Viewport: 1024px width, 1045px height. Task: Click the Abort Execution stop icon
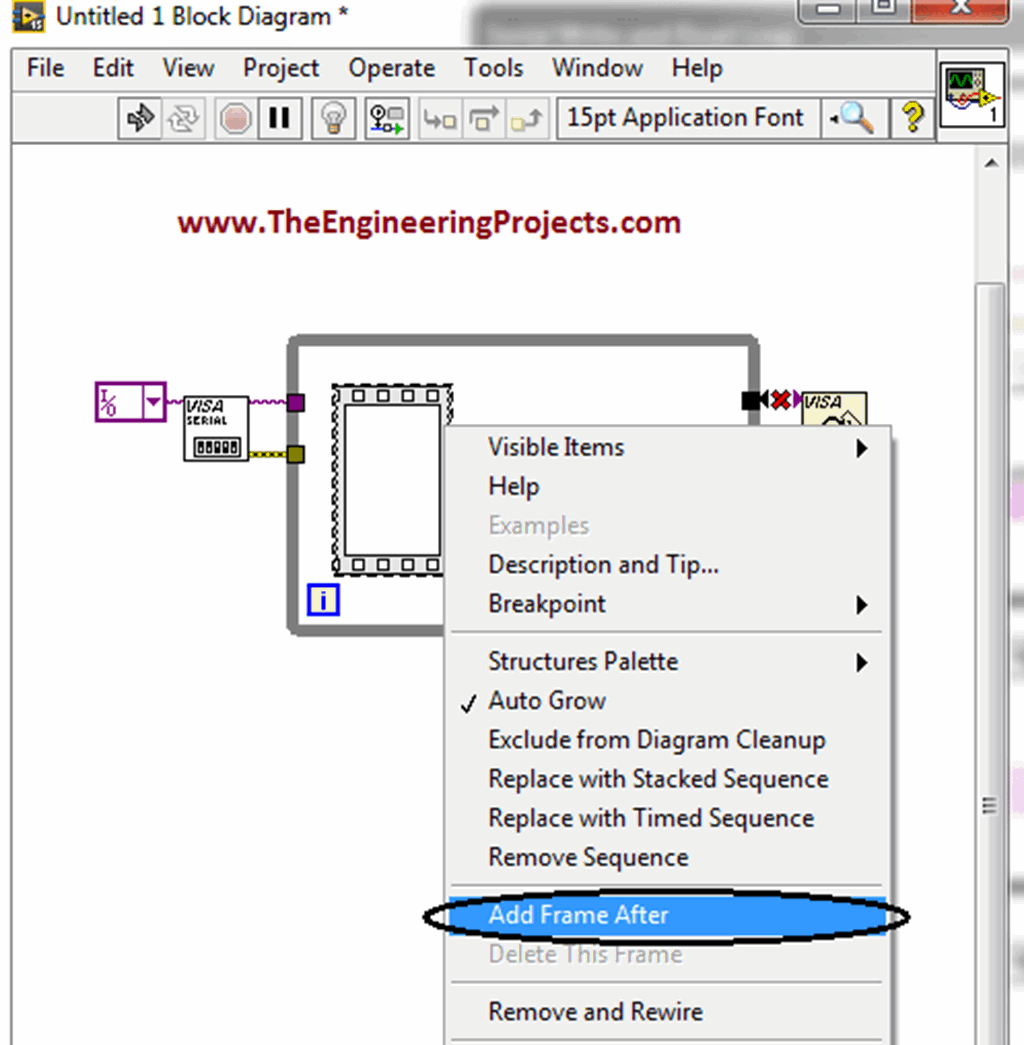click(234, 117)
